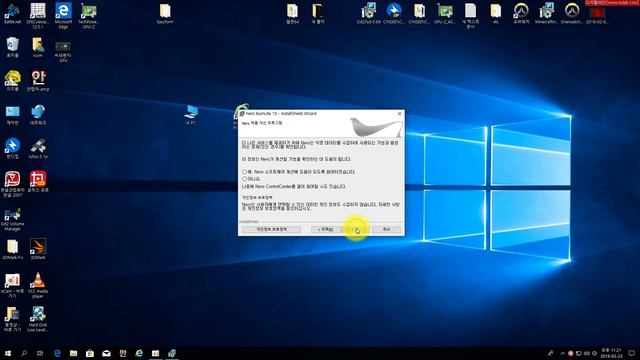
Task: Open the blonde character desktop shortcut
Action: point(12,80)
